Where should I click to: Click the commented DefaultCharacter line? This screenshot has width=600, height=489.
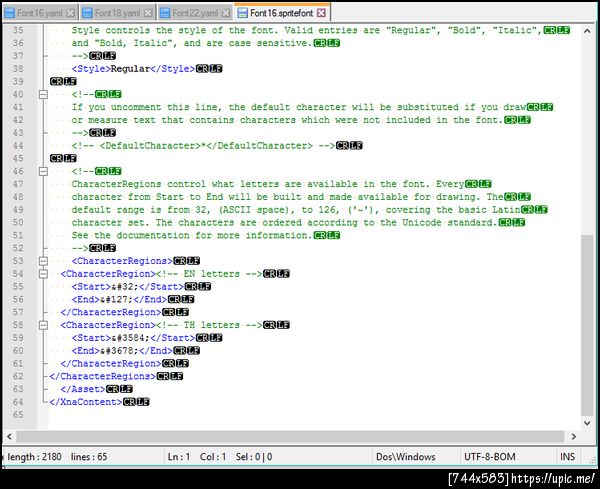pos(203,145)
